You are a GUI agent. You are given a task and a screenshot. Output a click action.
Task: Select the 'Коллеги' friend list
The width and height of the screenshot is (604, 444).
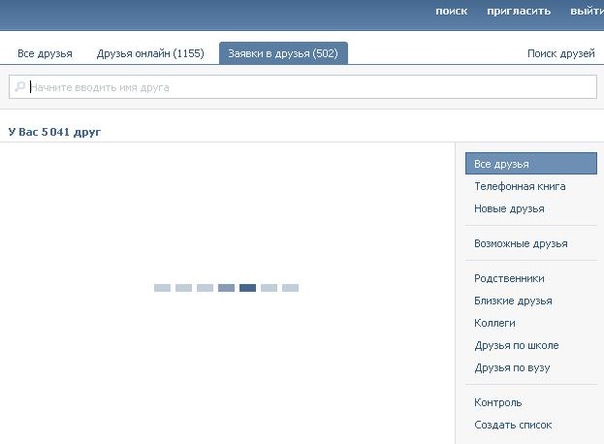tap(494, 323)
